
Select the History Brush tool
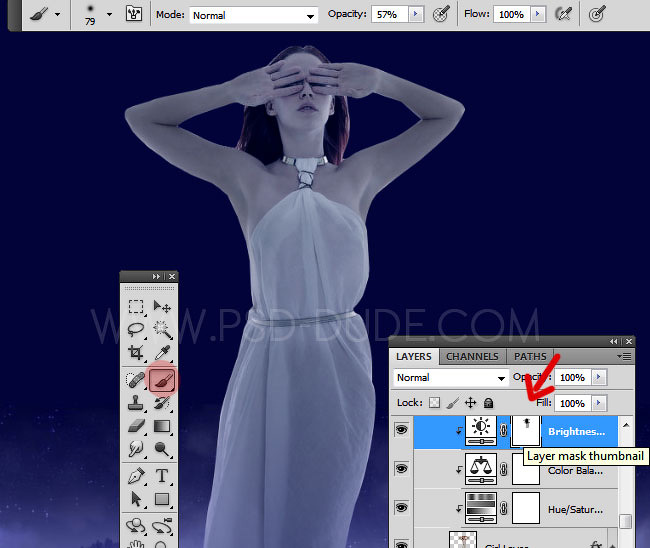[162, 403]
